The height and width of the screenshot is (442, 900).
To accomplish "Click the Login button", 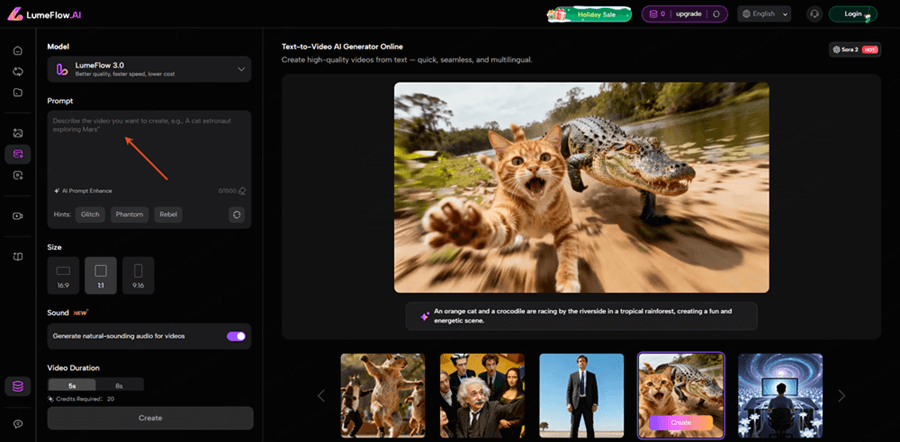I will (x=853, y=14).
